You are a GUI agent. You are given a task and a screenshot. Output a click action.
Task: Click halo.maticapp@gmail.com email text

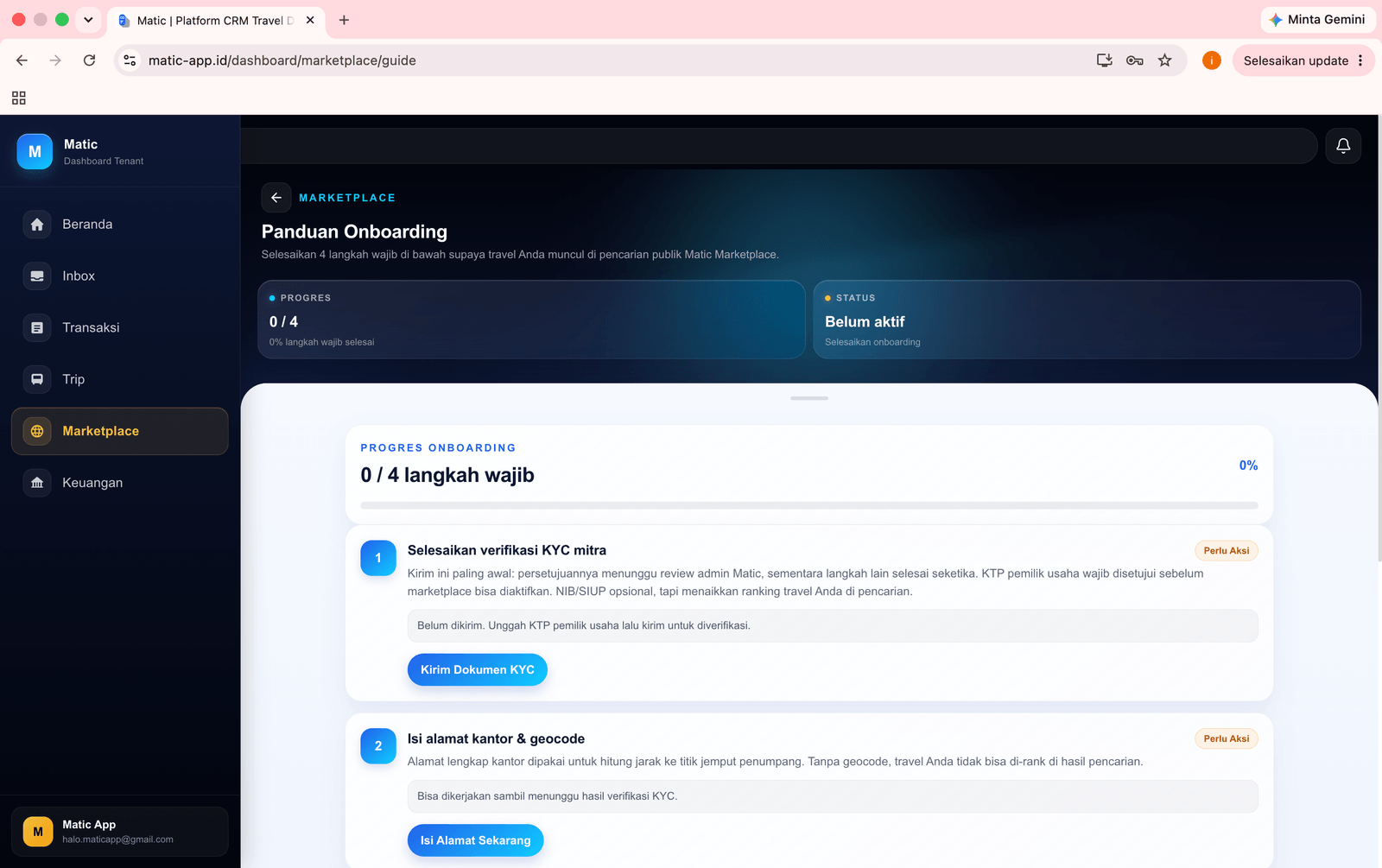click(117, 839)
